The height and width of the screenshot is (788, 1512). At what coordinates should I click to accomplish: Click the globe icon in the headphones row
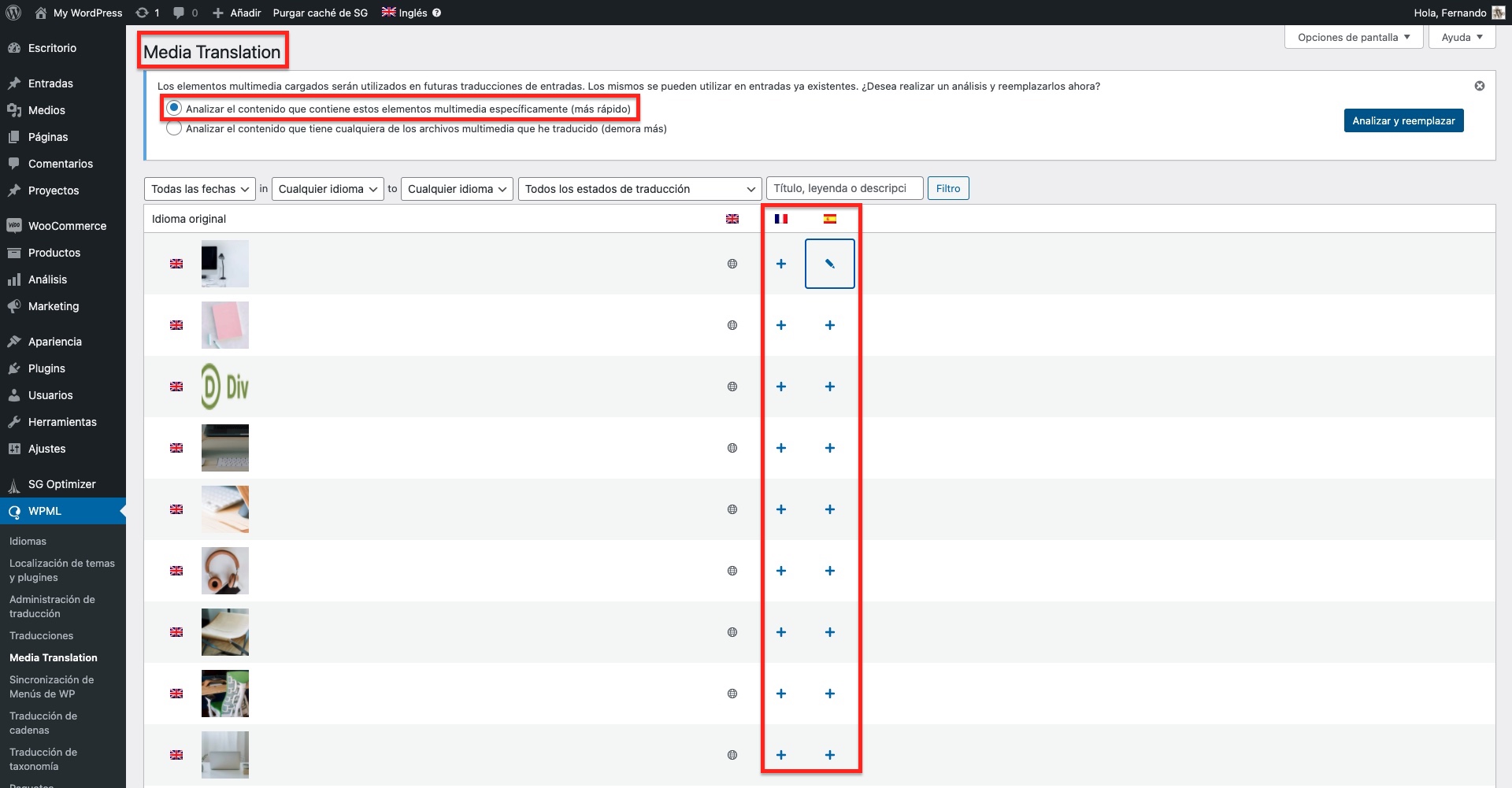tap(732, 571)
